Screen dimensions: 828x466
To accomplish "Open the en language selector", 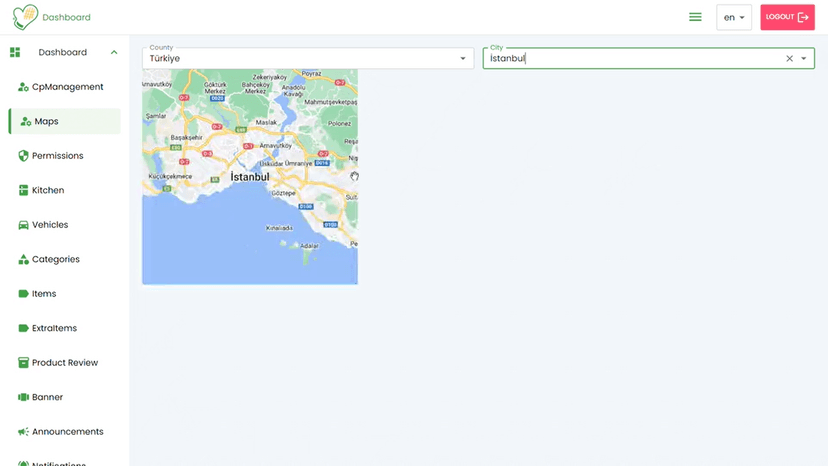I will click(x=733, y=17).
